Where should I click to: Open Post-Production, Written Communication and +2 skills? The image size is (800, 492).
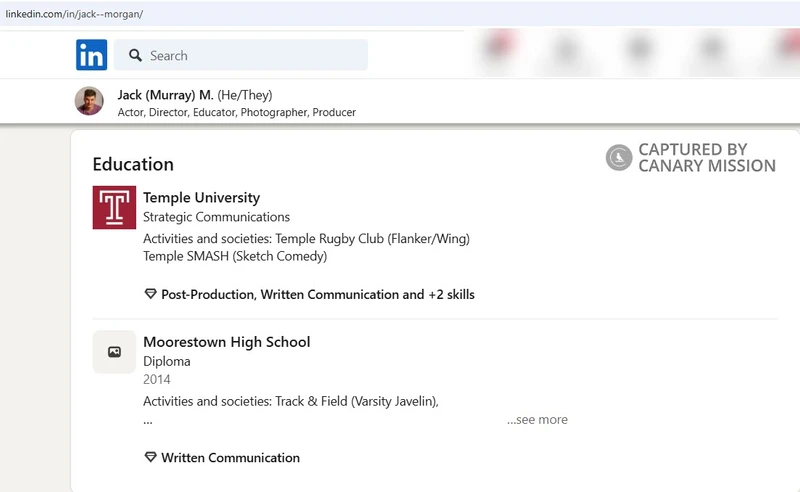[318, 294]
